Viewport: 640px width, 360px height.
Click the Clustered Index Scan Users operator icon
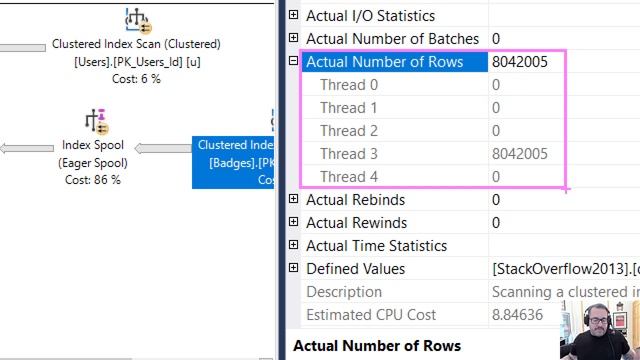(138, 20)
